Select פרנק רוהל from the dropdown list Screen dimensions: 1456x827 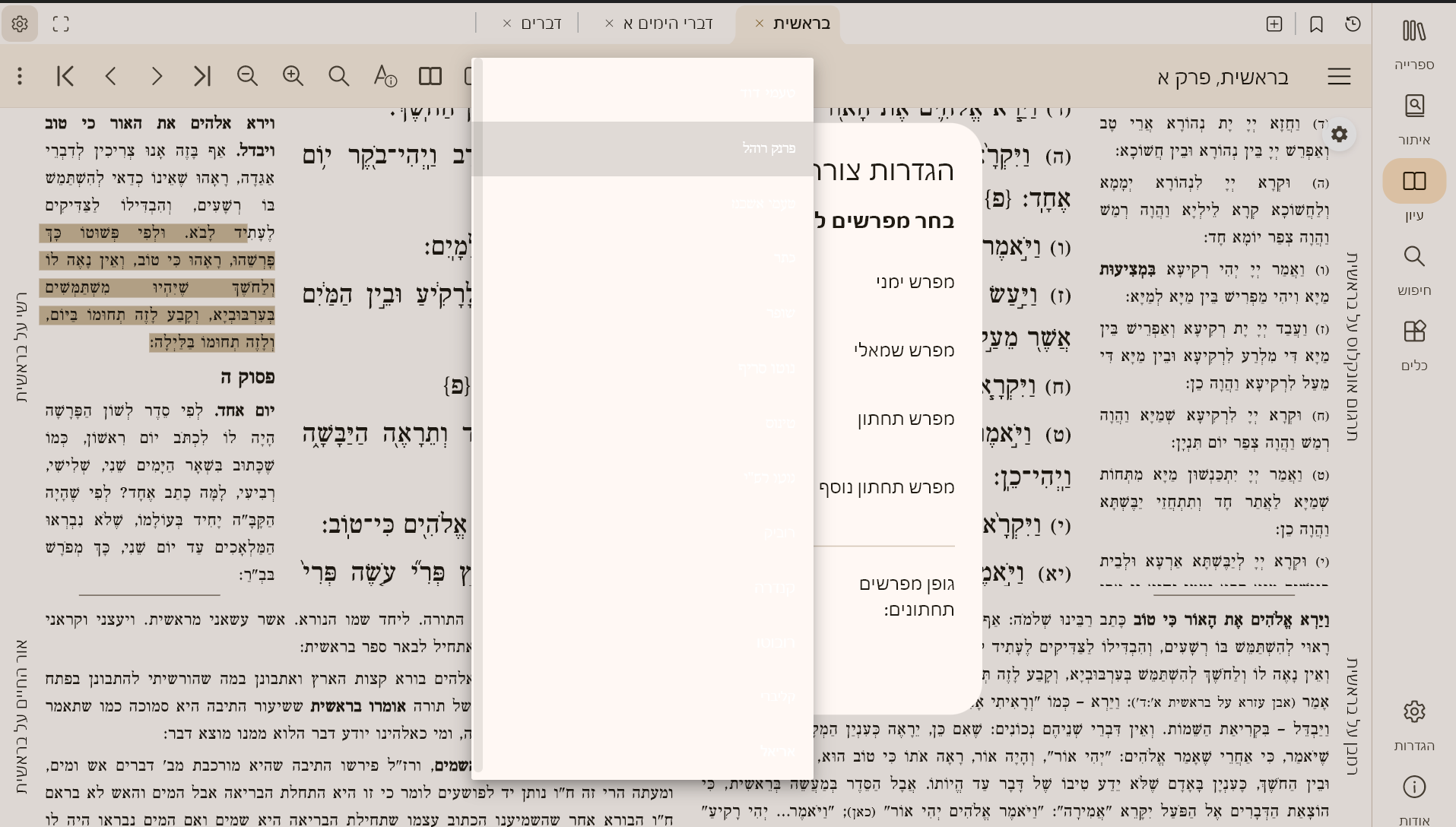click(x=768, y=149)
